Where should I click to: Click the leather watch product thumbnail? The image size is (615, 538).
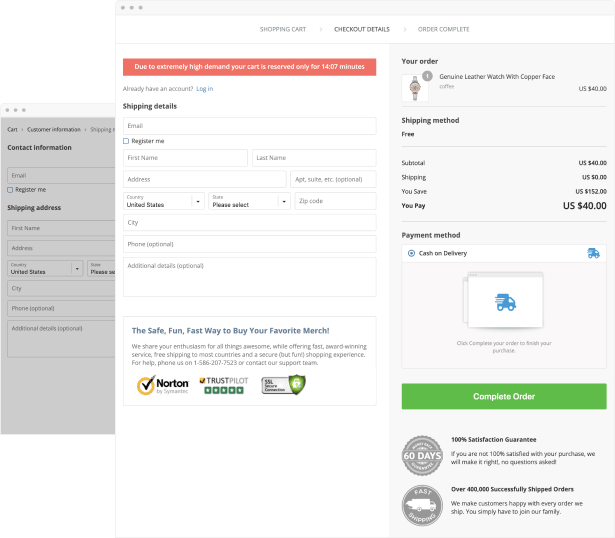415,87
